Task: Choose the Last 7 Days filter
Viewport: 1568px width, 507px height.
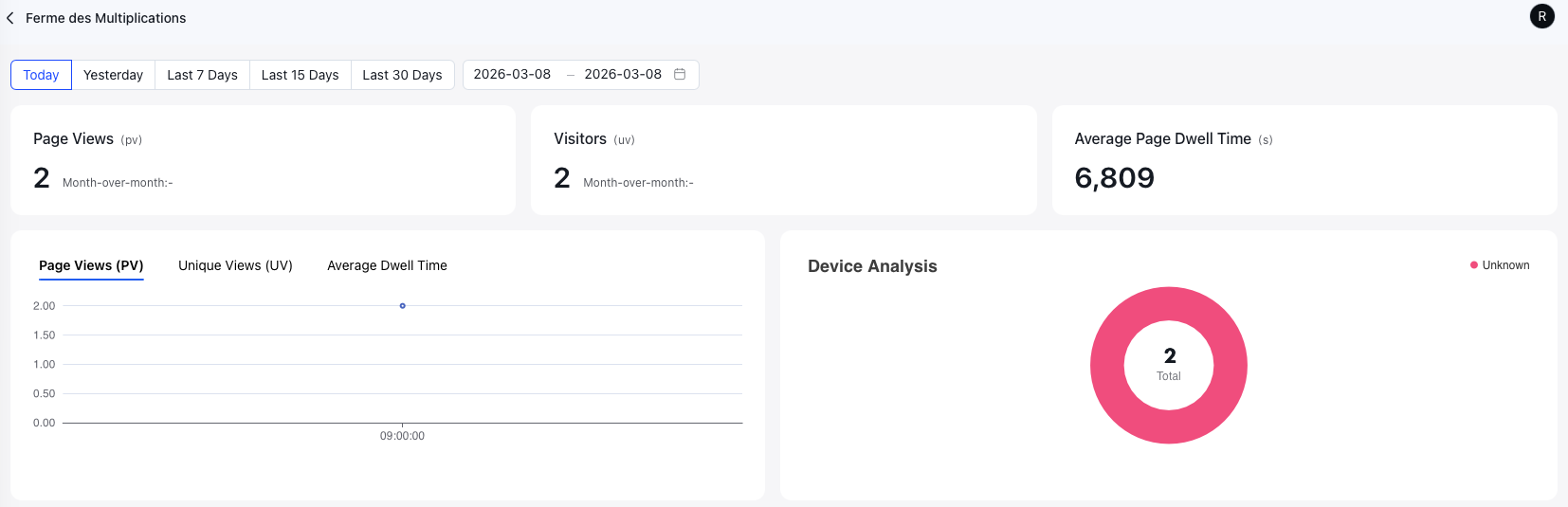Action: pos(202,75)
